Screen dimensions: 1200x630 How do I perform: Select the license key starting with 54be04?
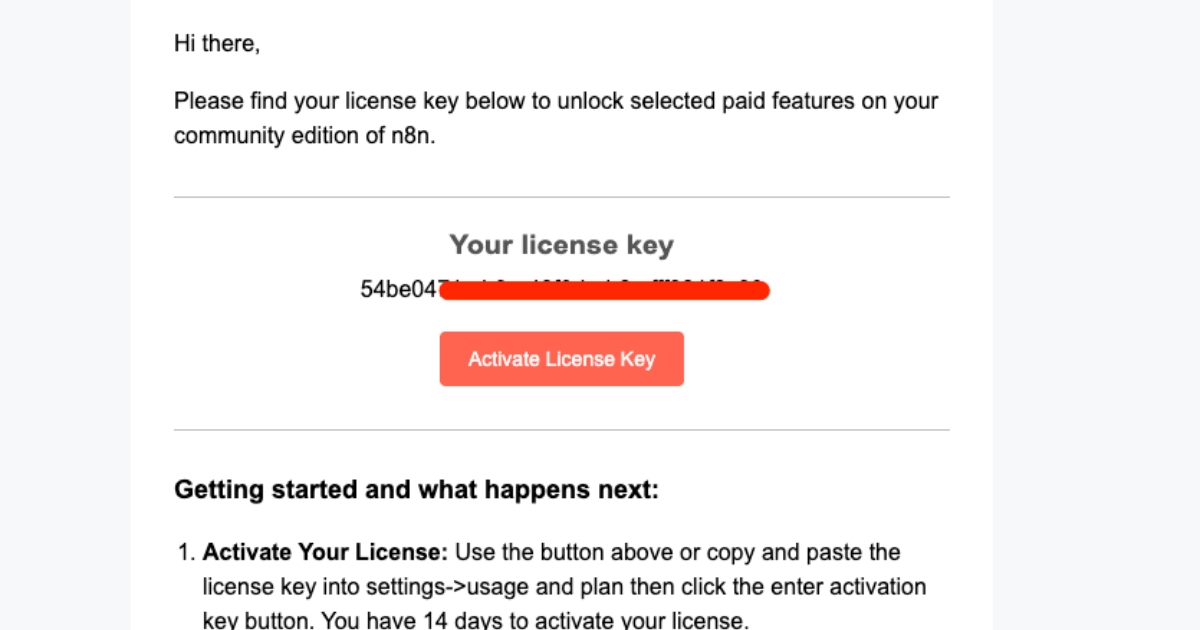coord(565,290)
